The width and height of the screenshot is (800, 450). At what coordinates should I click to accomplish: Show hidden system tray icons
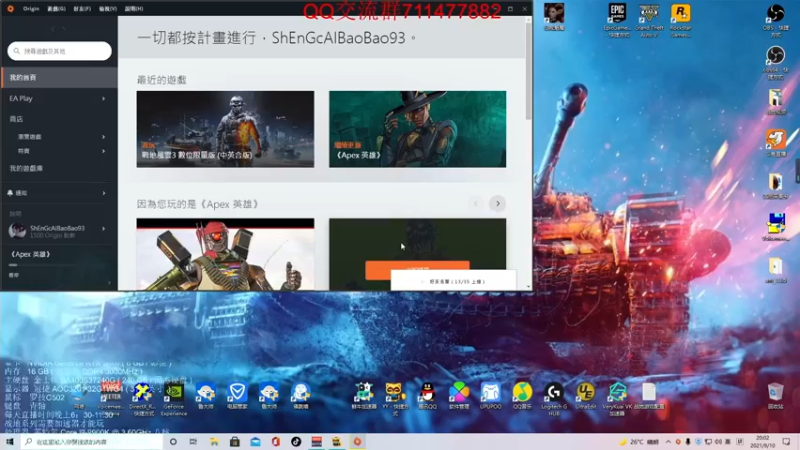point(668,441)
